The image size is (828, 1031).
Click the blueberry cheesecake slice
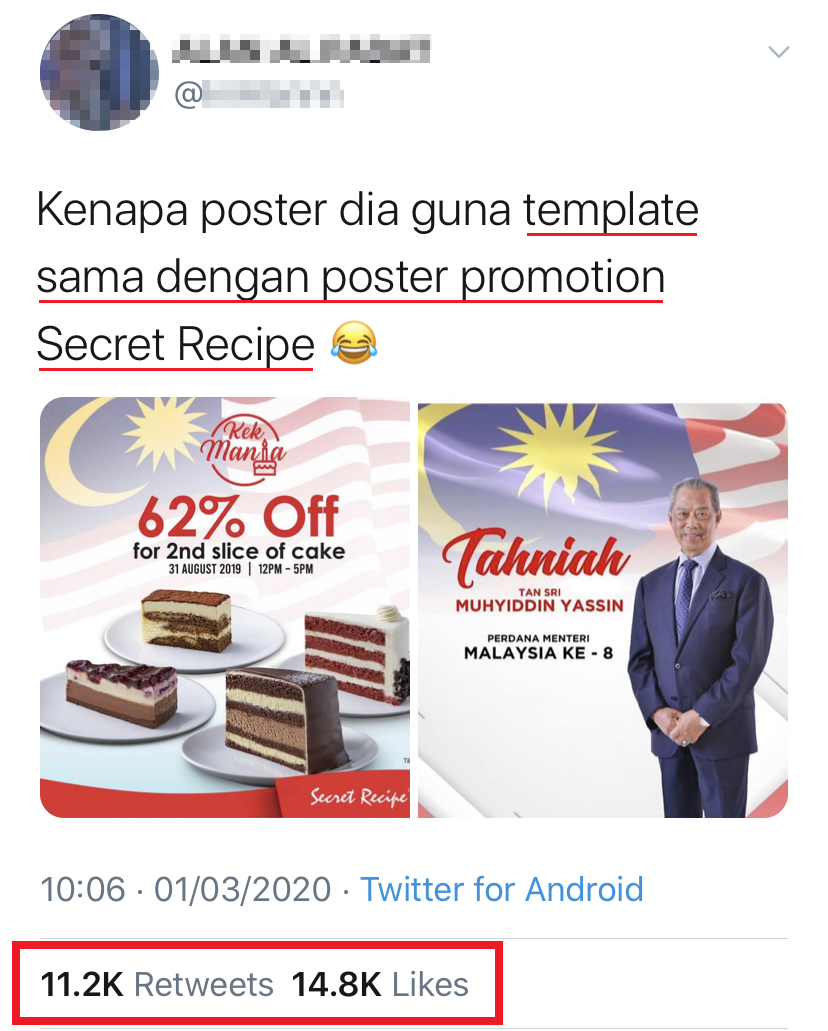pyautogui.click(x=122, y=692)
